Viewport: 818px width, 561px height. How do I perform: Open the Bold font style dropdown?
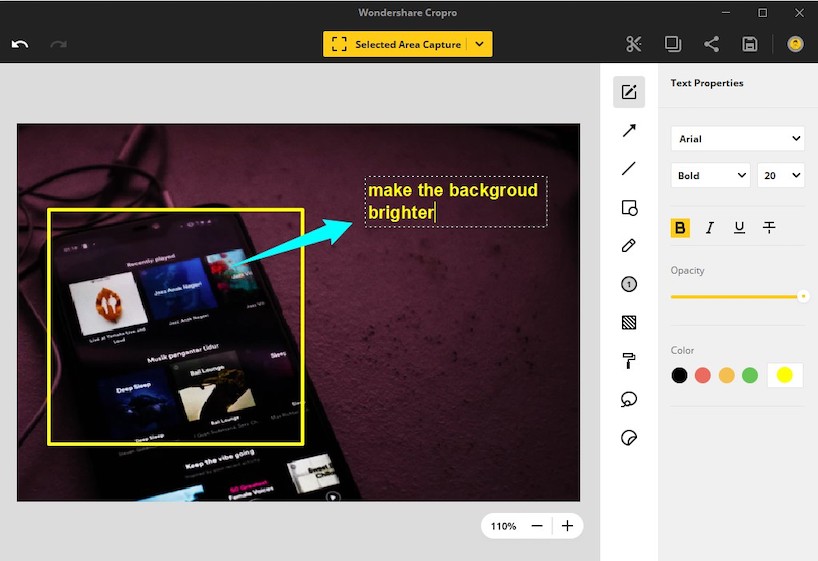tap(711, 175)
